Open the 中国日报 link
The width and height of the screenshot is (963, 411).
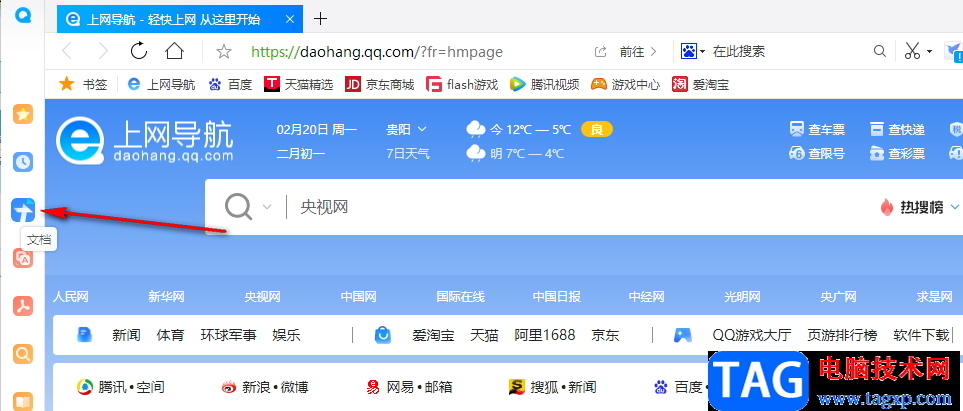pyautogui.click(x=556, y=297)
